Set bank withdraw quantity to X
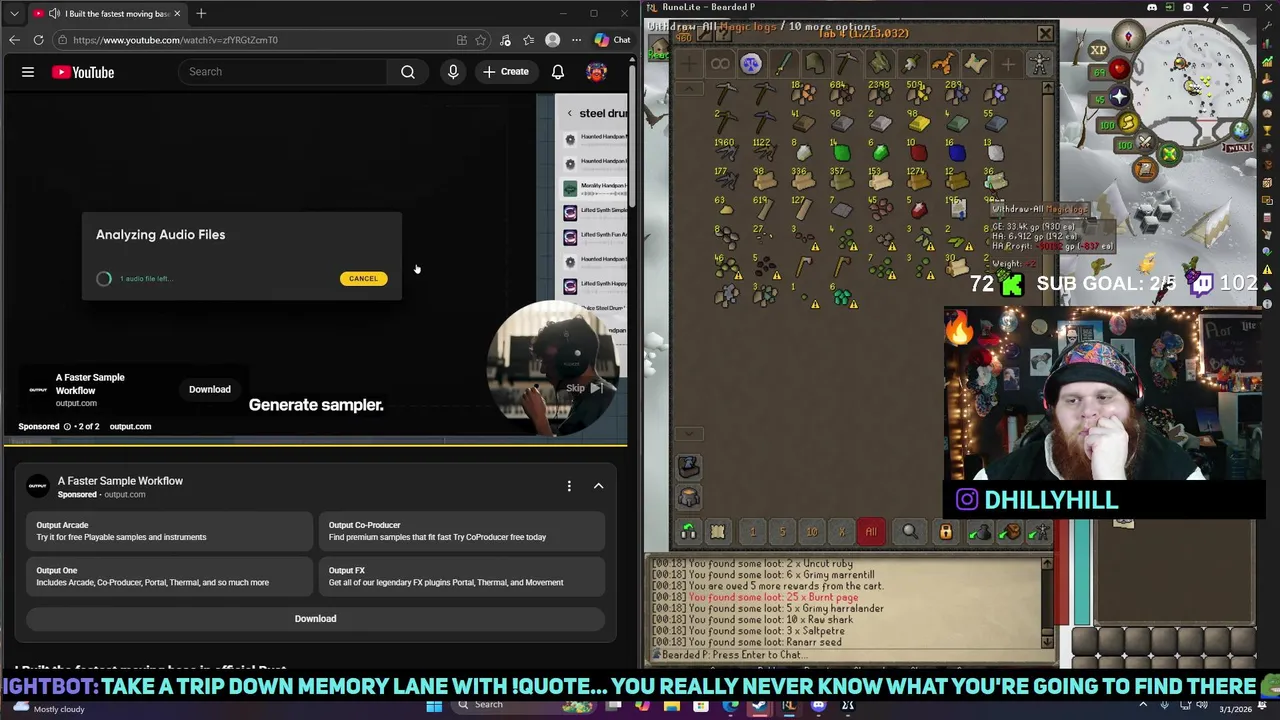This screenshot has height=720, width=1280. point(841,532)
